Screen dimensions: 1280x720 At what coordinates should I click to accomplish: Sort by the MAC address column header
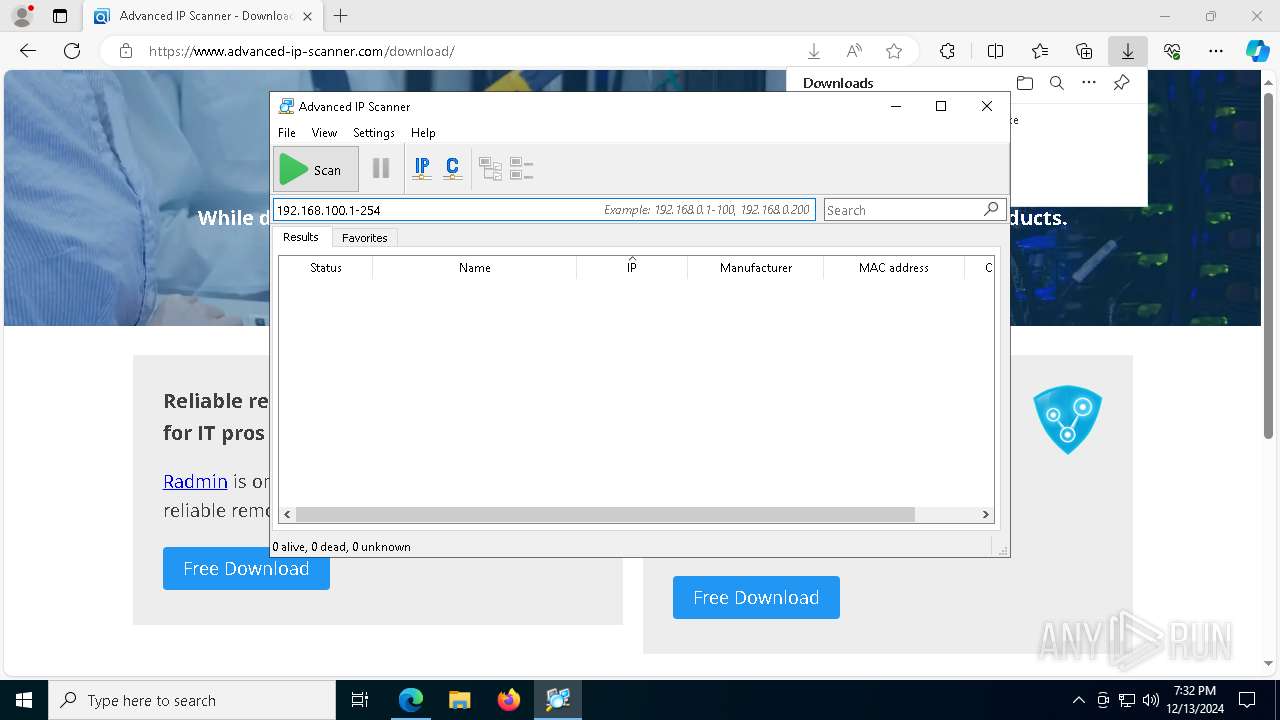click(x=894, y=268)
